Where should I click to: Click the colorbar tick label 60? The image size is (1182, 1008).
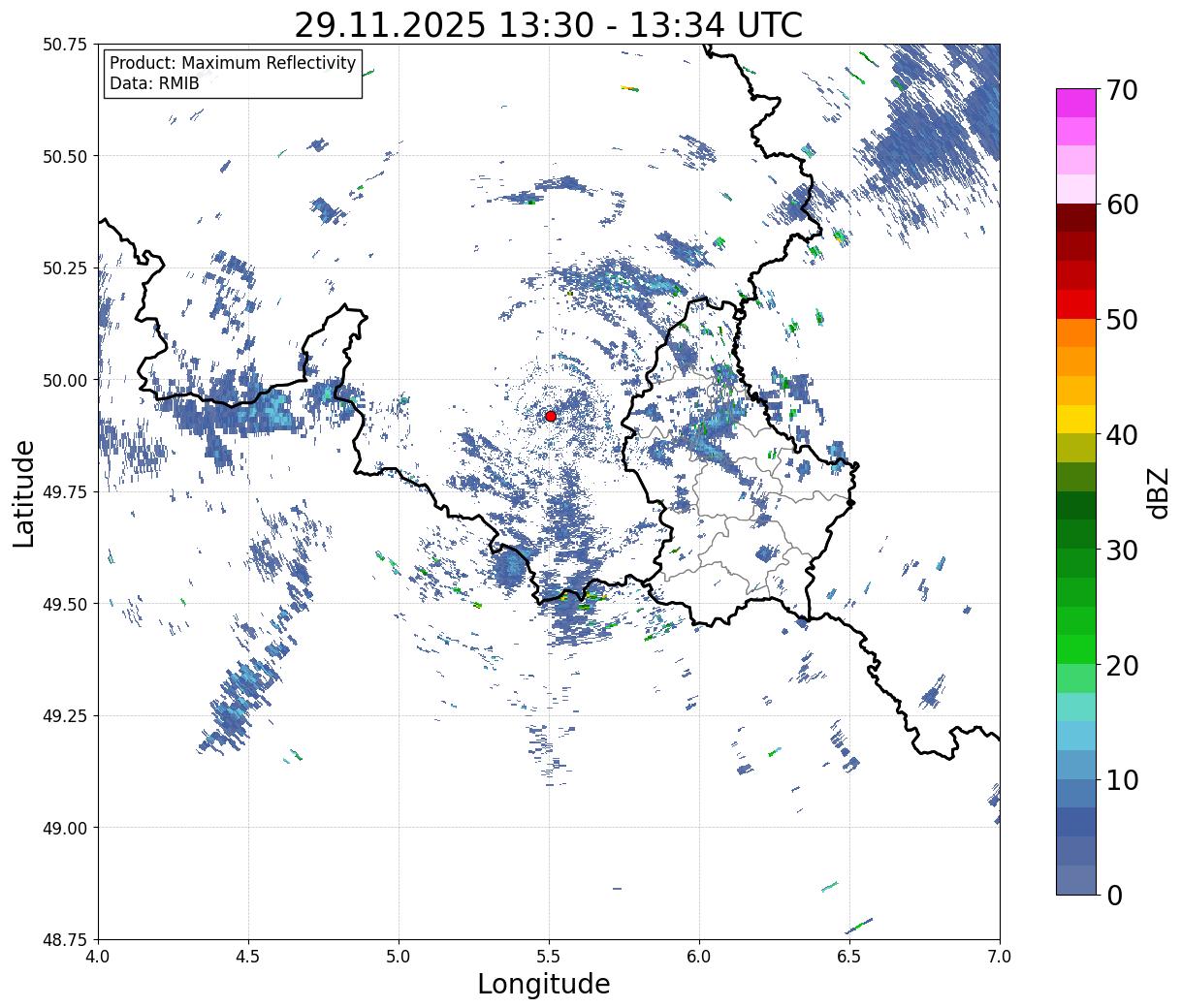(1123, 205)
